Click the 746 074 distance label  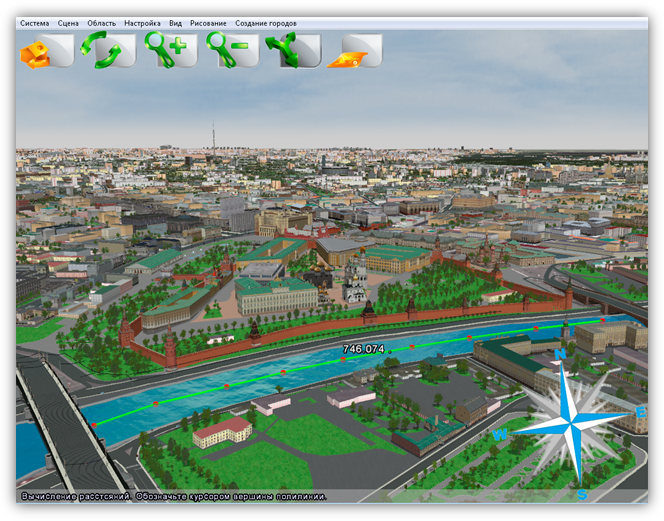pos(363,349)
